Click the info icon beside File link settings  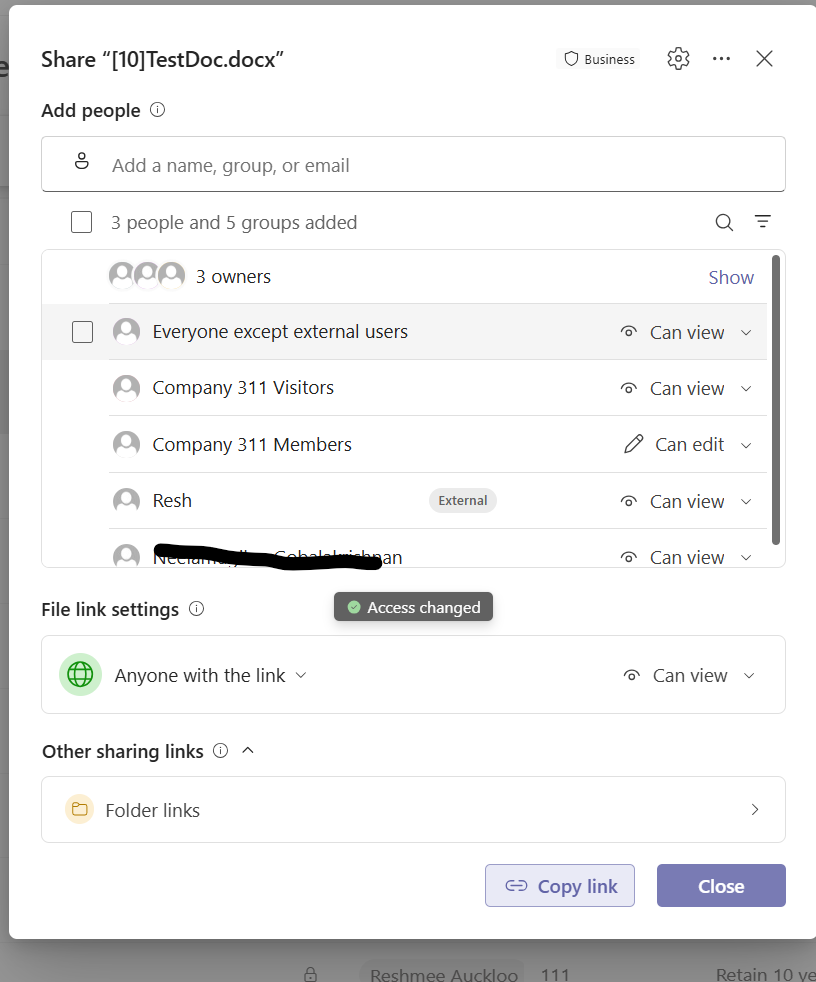pos(197,609)
